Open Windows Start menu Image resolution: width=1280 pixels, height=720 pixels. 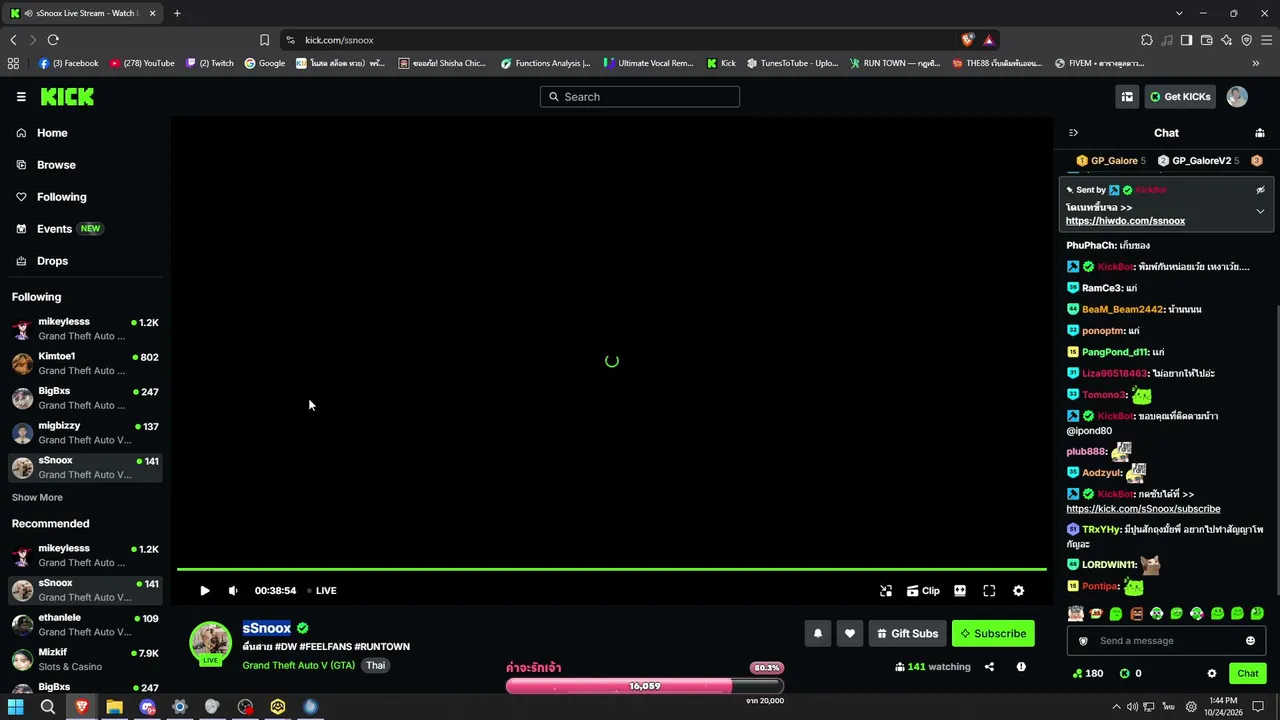(x=16, y=707)
